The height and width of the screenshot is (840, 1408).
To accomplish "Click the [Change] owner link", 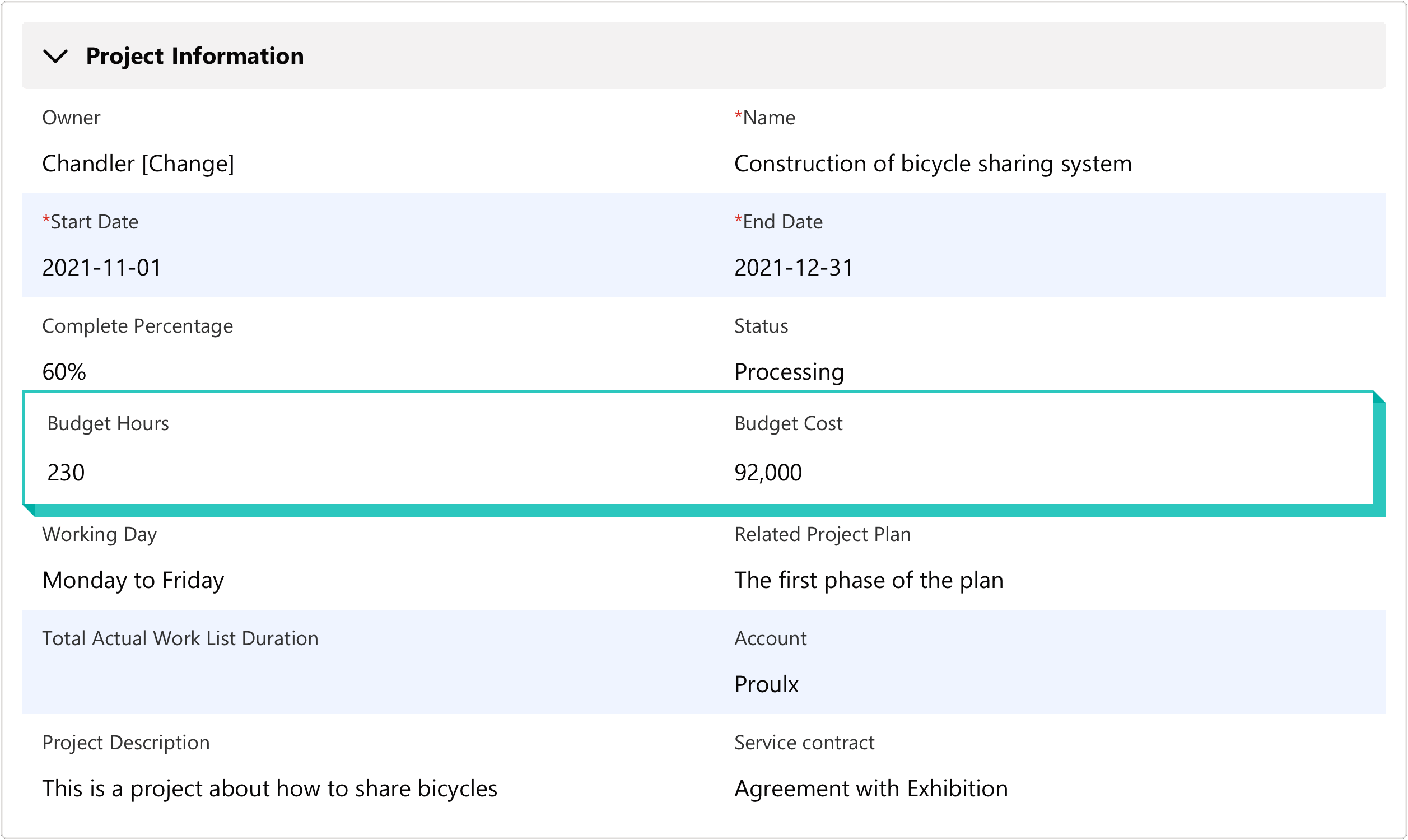I will (x=188, y=164).
